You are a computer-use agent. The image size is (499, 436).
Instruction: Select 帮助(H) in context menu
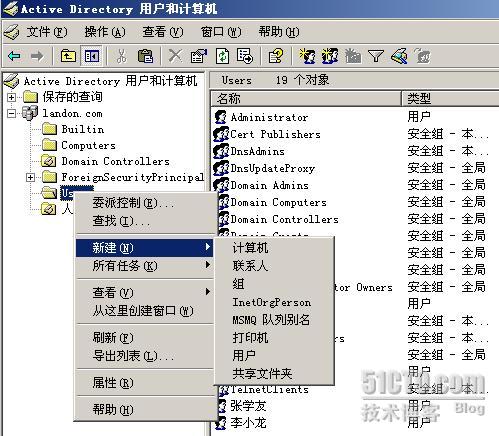coord(145,409)
